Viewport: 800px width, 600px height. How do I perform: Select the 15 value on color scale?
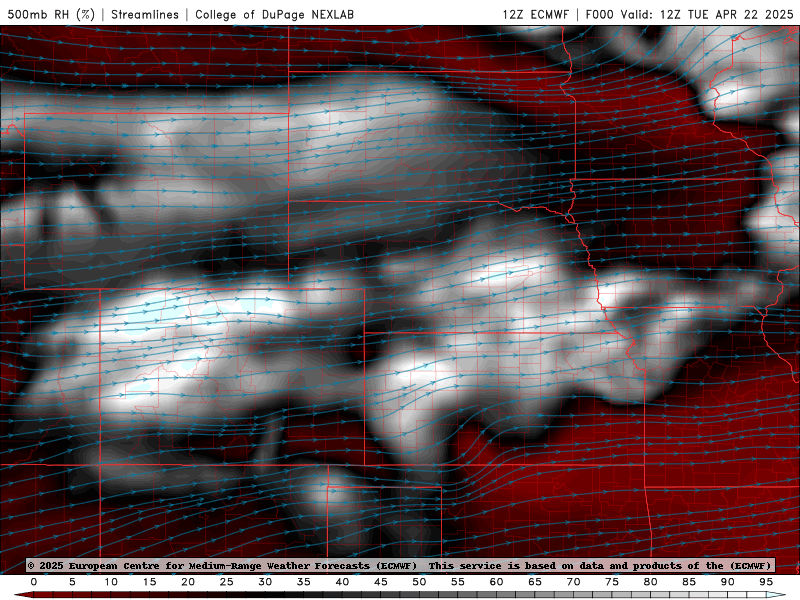coord(149,582)
